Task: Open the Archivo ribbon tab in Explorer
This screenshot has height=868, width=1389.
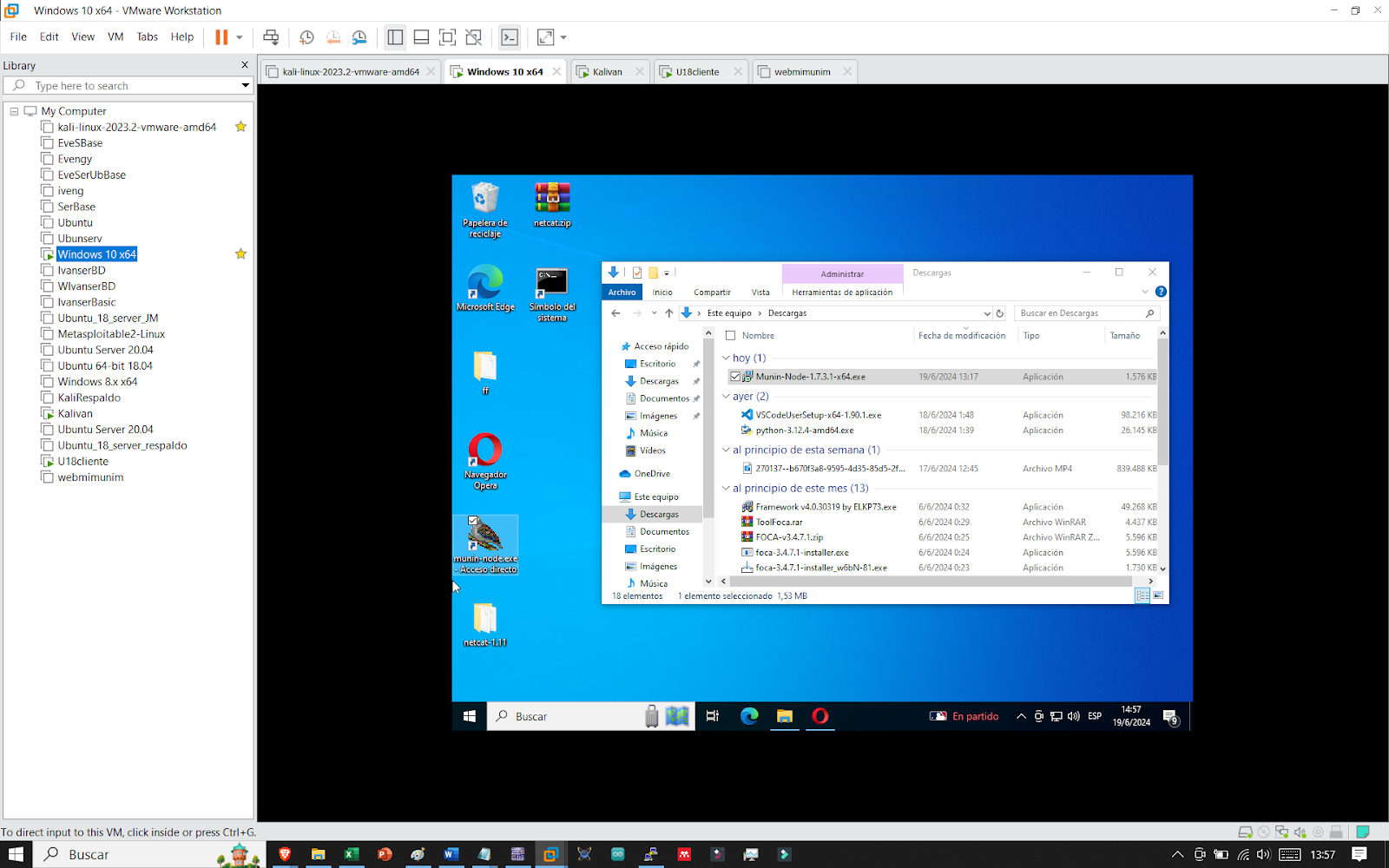Action: click(622, 293)
